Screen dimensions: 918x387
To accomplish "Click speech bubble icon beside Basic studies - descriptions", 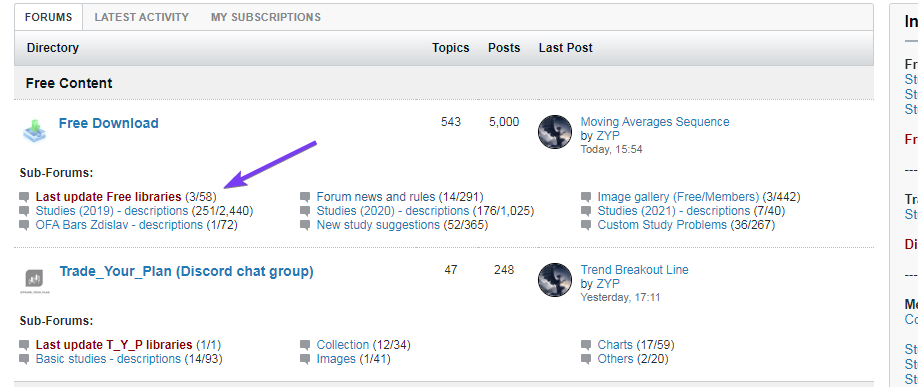I will tap(24, 359).
